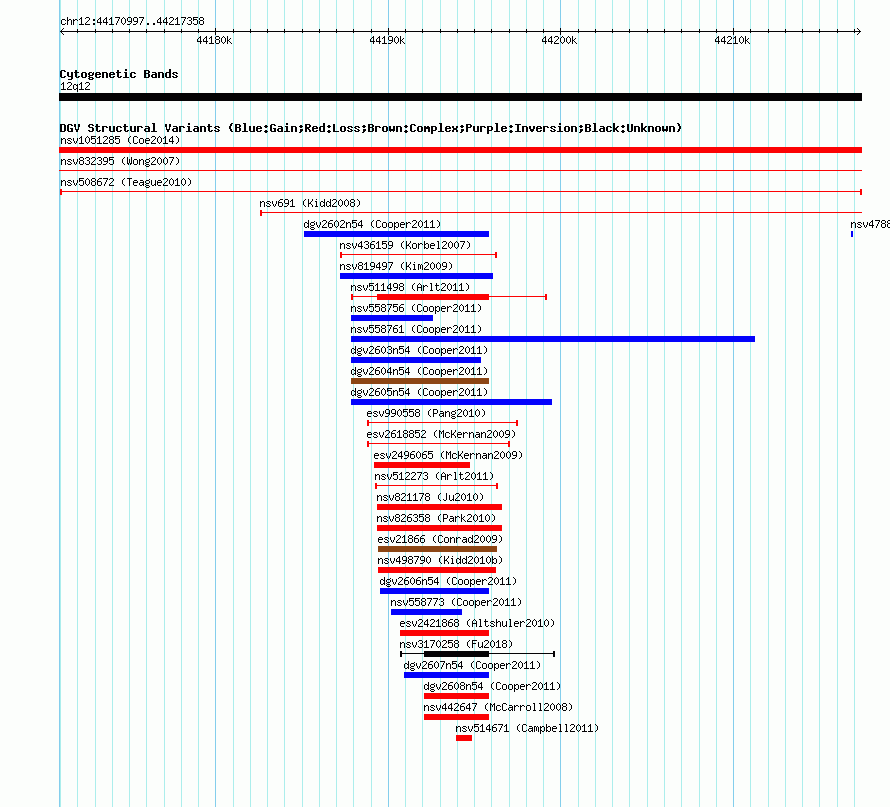Select the blue nsv558773 gain bar
The height and width of the screenshot is (807, 890).
pyautogui.click(x=426, y=612)
